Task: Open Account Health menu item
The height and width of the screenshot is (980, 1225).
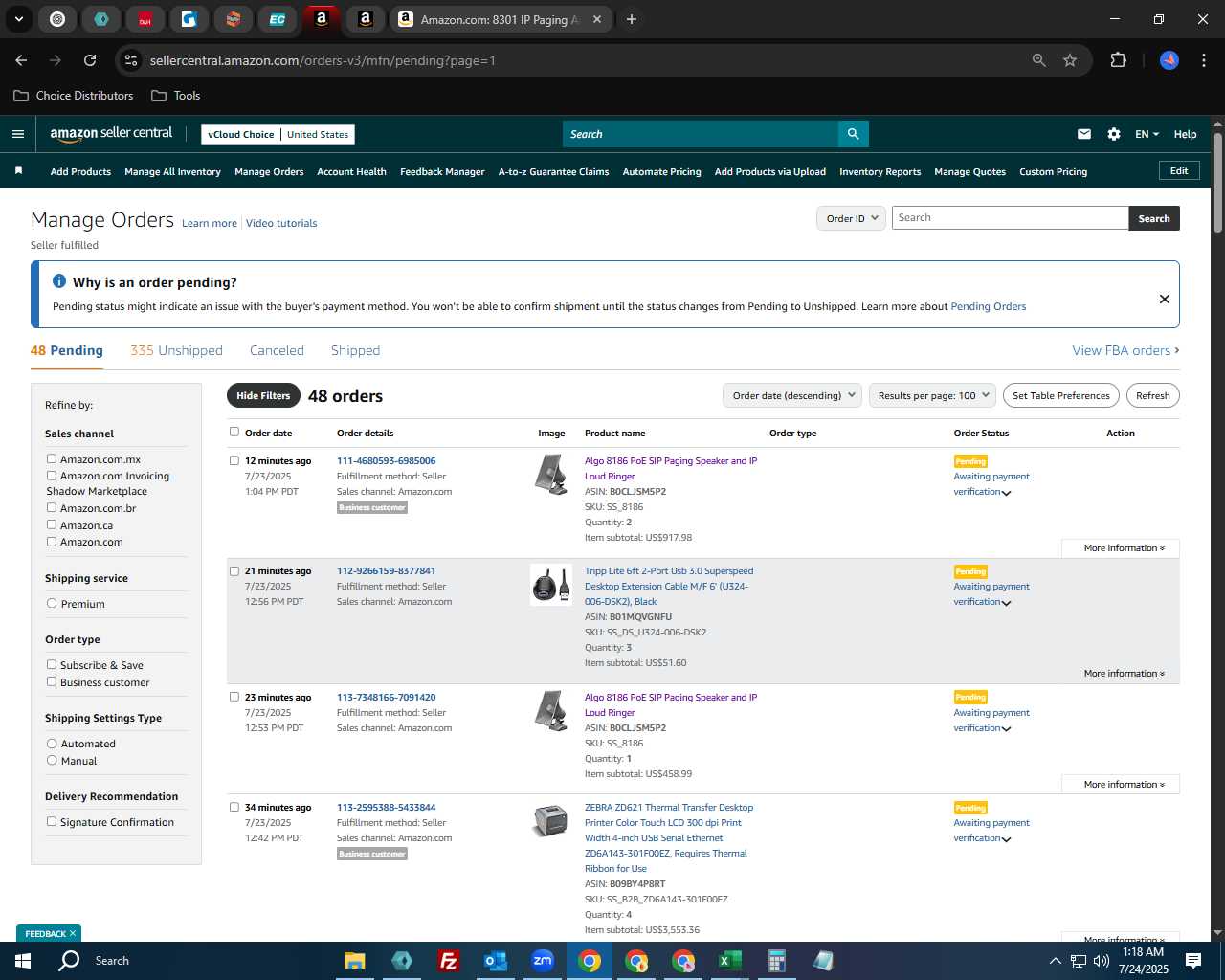Action: tap(351, 172)
